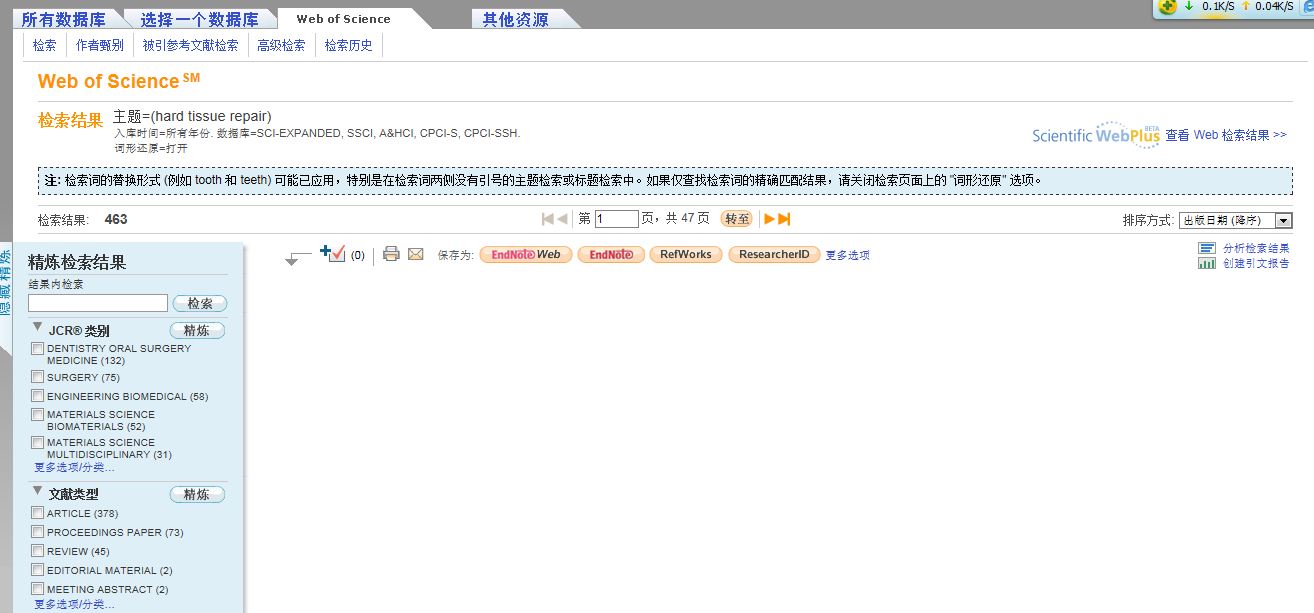Switch to 所有数据库 tab
Screen dimensions: 1314x613
[65, 19]
